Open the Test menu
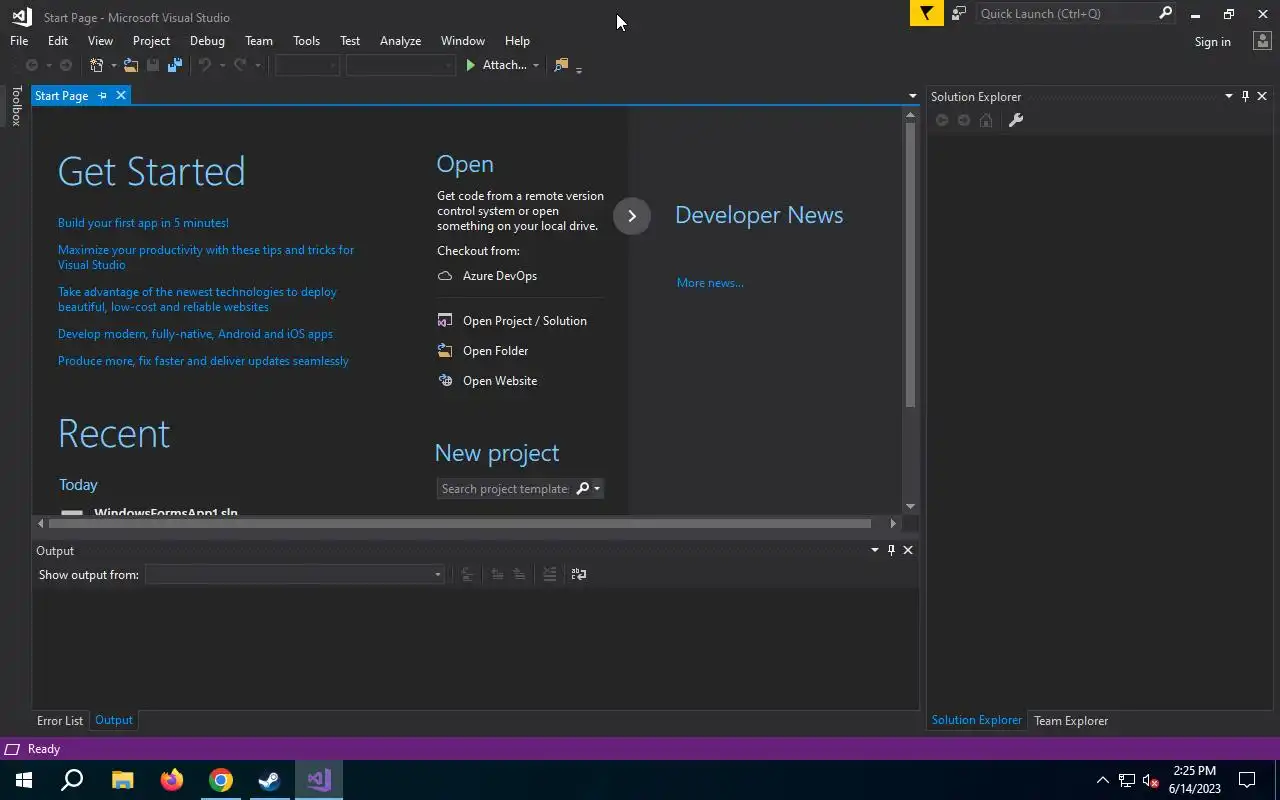Viewport: 1280px width, 800px height. [350, 41]
